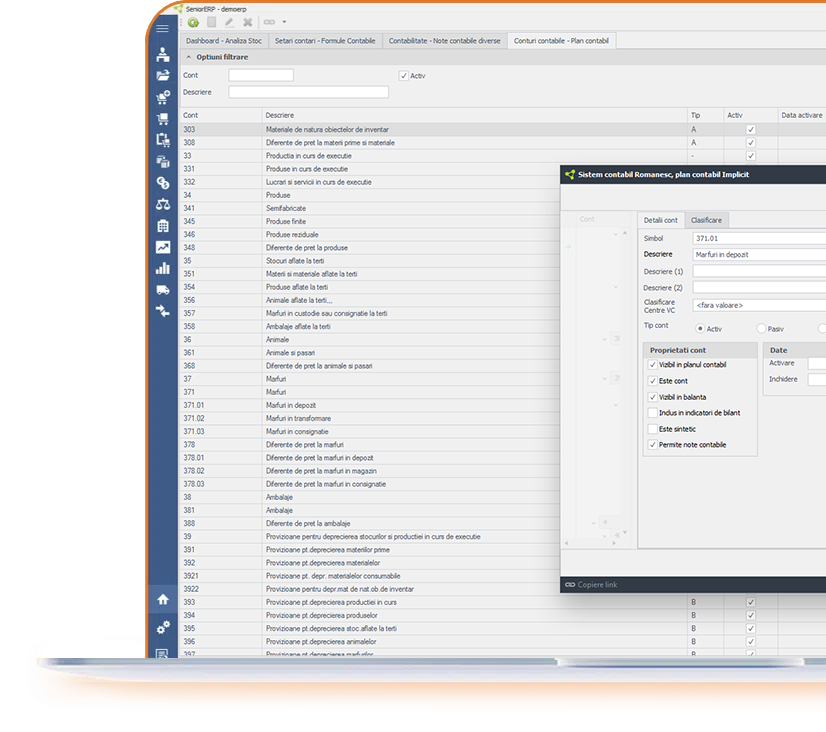The width and height of the screenshot is (826, 732).
Task: Open dropdown arrow next to link toolbar icon
Action: click(x=284, y=22)
